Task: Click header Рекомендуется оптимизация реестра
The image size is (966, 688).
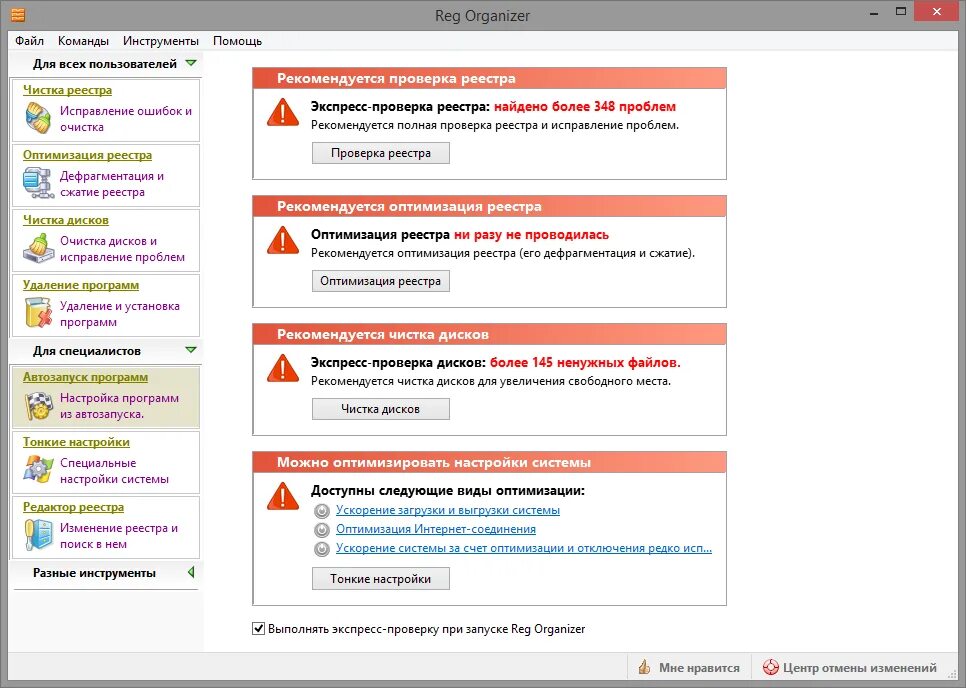Action: (x=409, y=206)
